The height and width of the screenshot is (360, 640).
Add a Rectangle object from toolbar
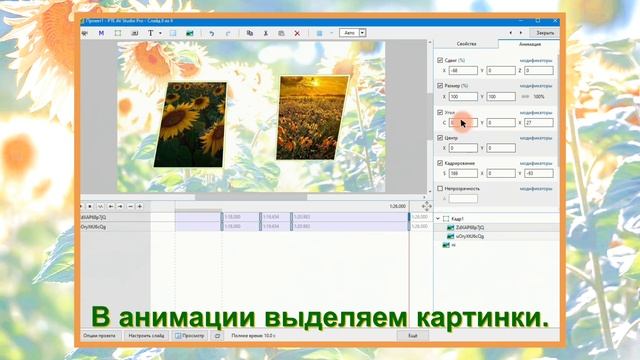(173, 33)
